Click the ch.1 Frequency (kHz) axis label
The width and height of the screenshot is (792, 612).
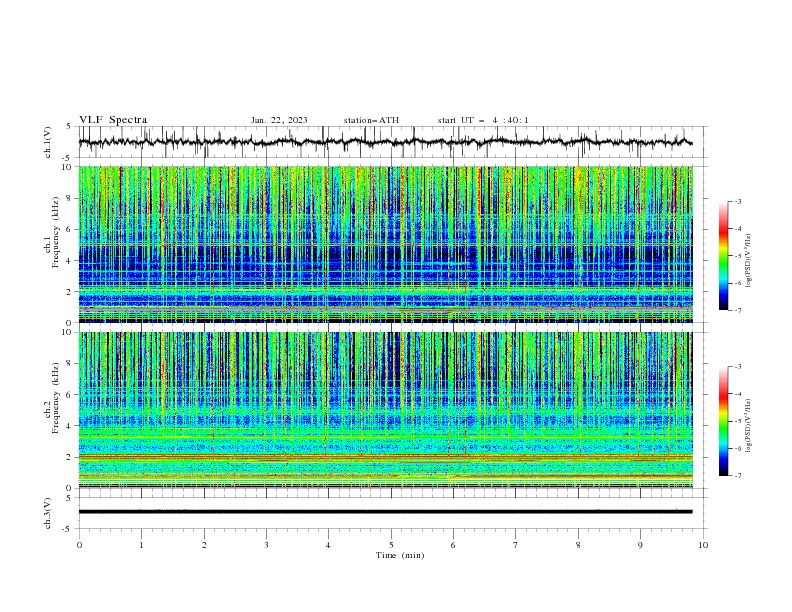coord(52,233)
